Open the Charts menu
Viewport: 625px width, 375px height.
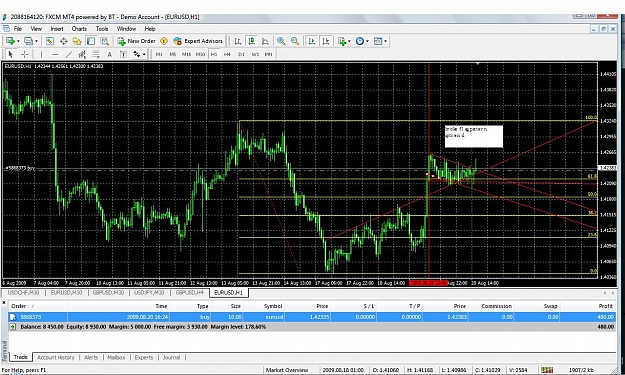pyautogui.click(x=79, y=29)
